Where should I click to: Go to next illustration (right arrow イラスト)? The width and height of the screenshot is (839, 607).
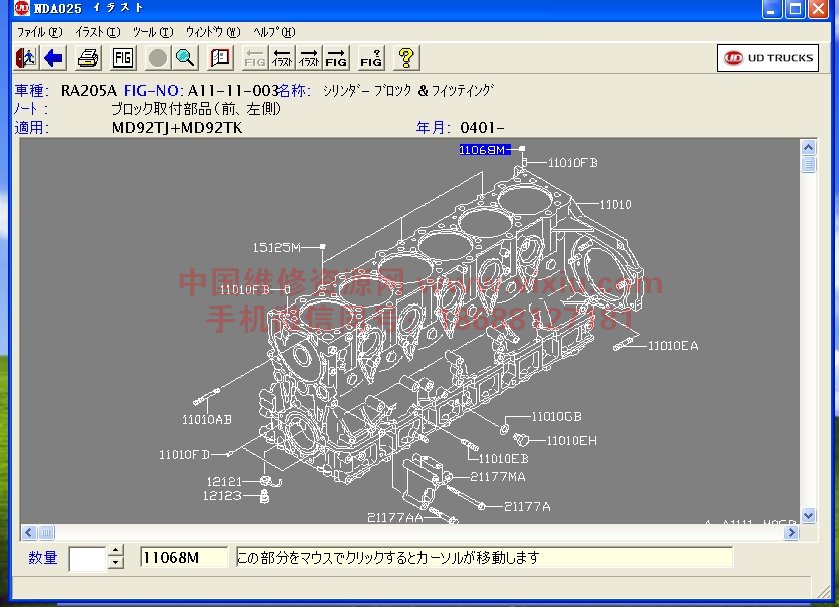pos(310,58)
